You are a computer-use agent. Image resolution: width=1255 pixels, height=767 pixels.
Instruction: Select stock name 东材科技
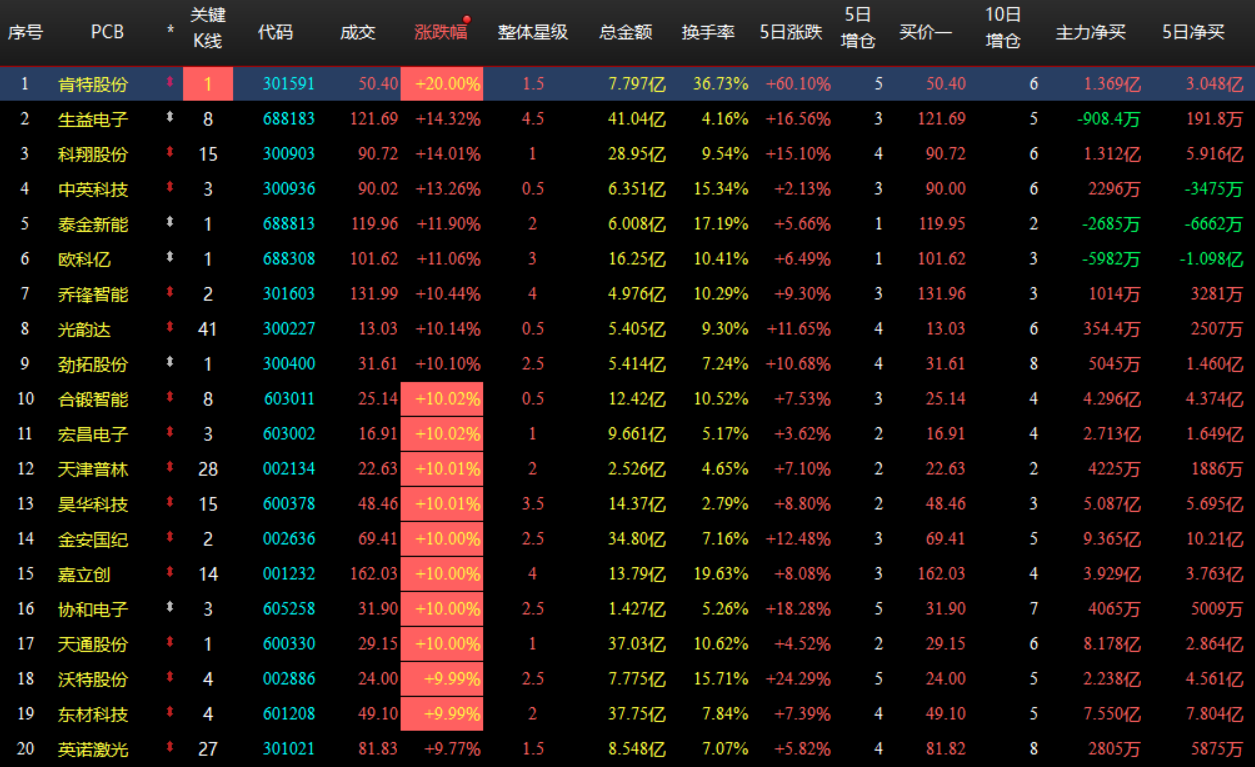93,714
